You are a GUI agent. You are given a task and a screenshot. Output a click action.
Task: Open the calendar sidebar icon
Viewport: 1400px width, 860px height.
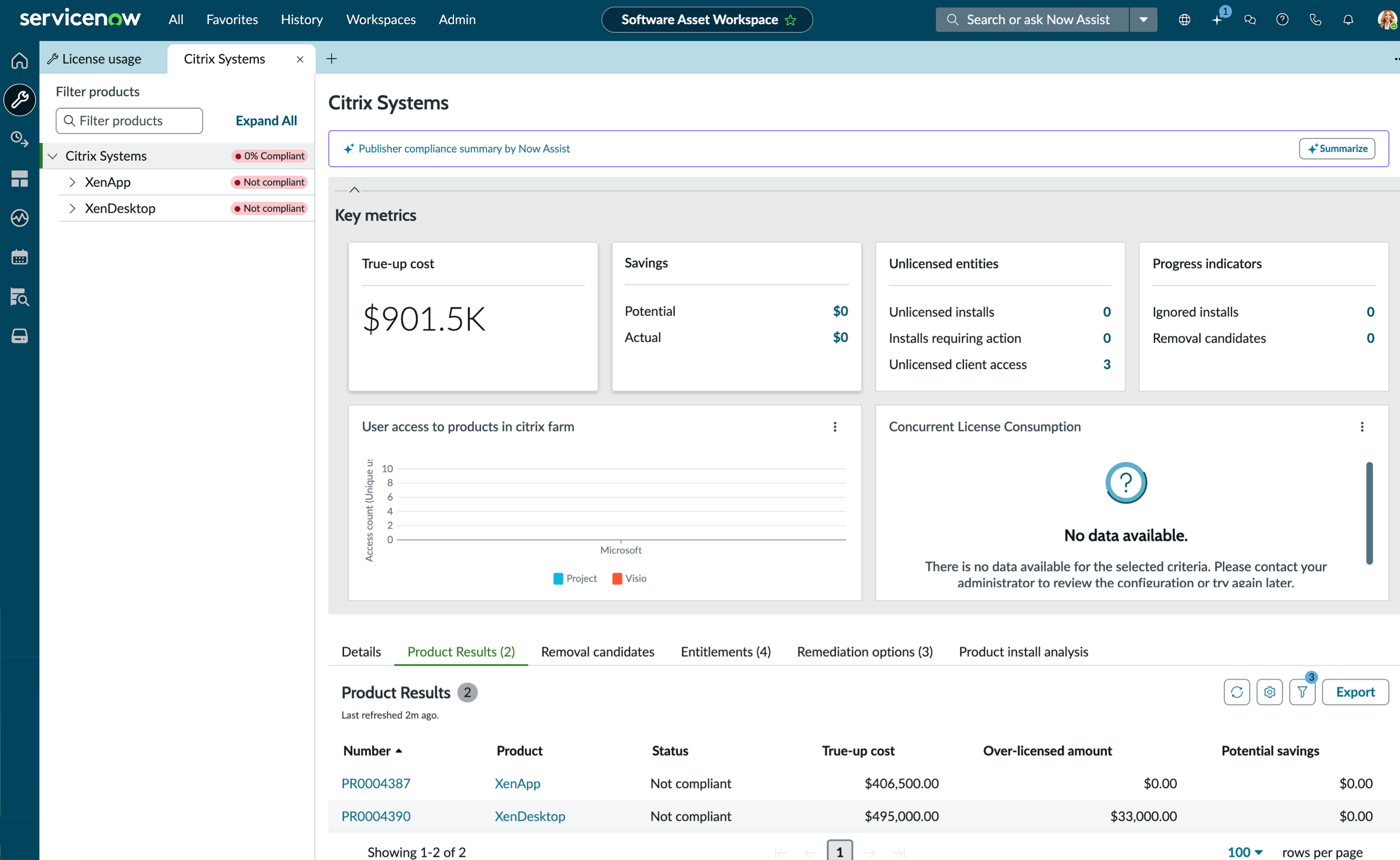[19, 257]
